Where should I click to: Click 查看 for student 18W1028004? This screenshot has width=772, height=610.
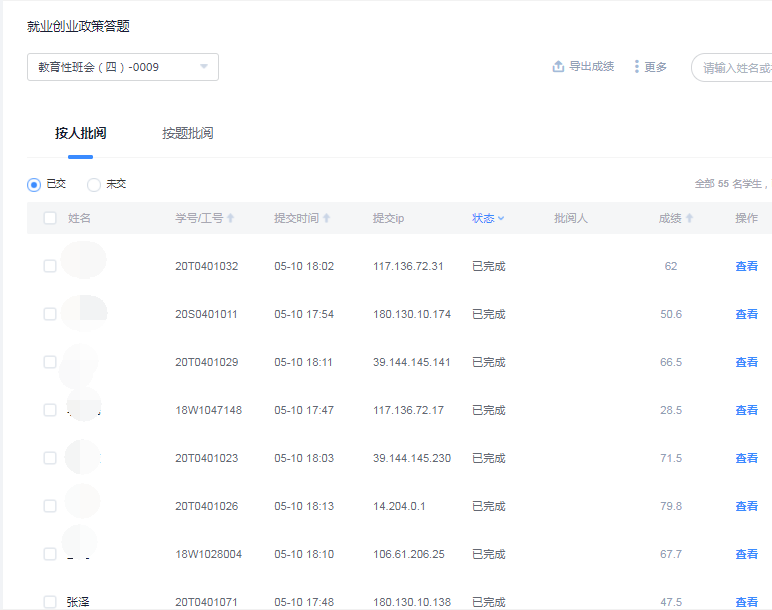[x=746, y=554]
